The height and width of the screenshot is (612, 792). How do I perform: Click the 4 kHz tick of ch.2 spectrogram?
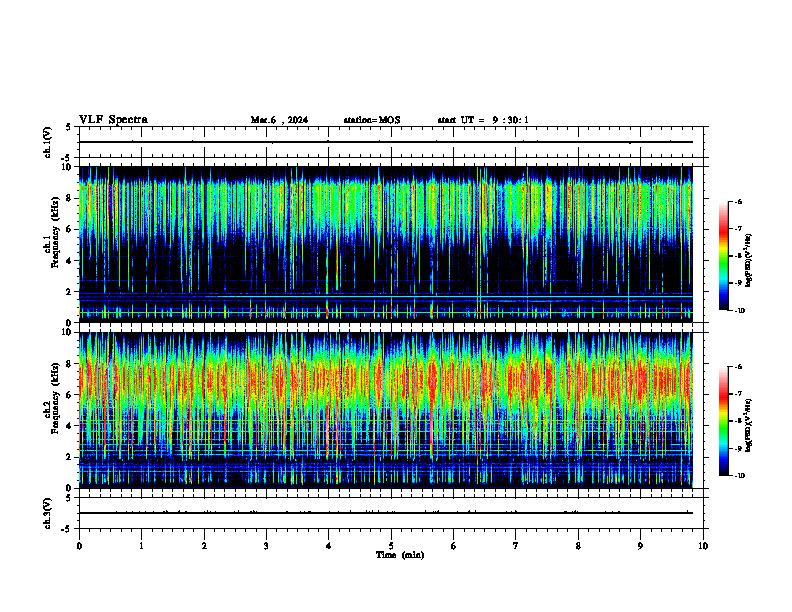(x=69, y=426)
